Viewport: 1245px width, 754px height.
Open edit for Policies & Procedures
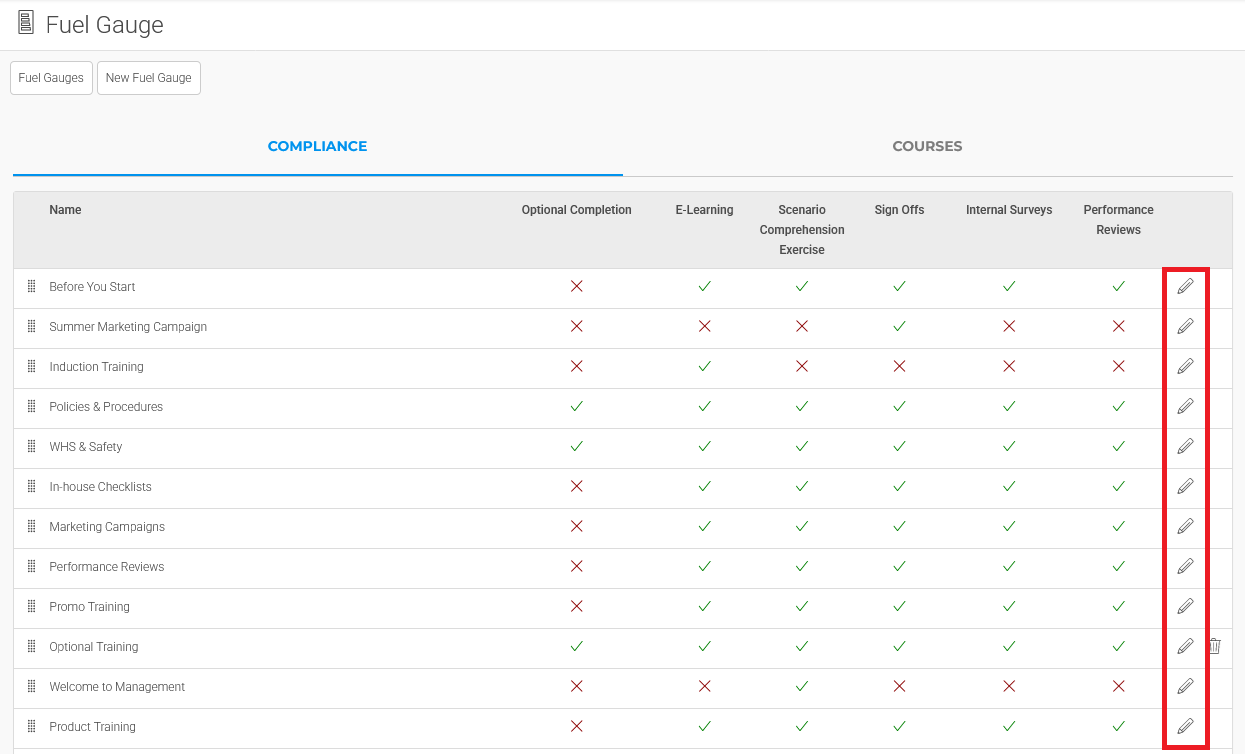[1185, 407]
